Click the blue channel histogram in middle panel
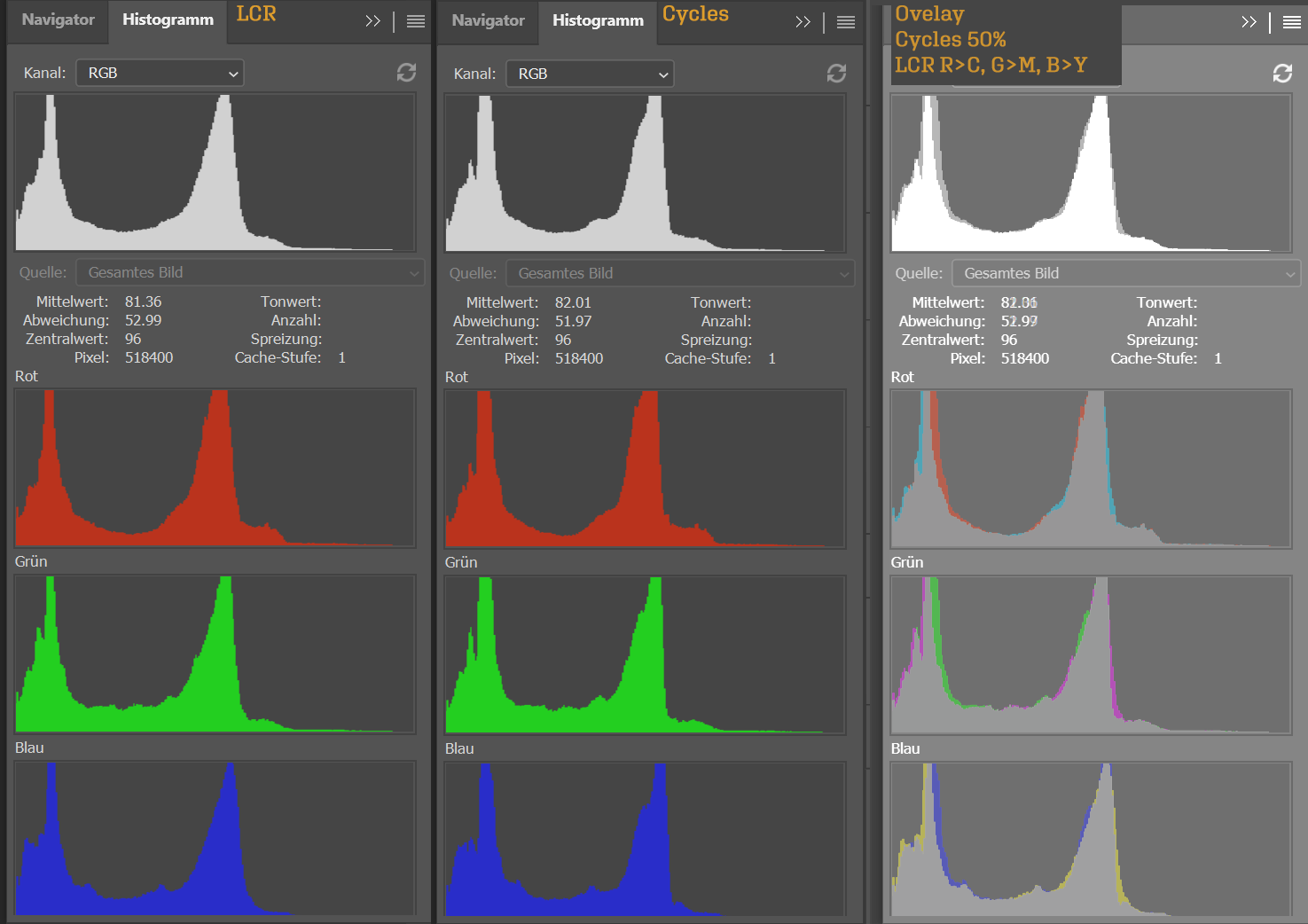The width and height of the screenshot is (1308, 924). (x=645, y=839)
